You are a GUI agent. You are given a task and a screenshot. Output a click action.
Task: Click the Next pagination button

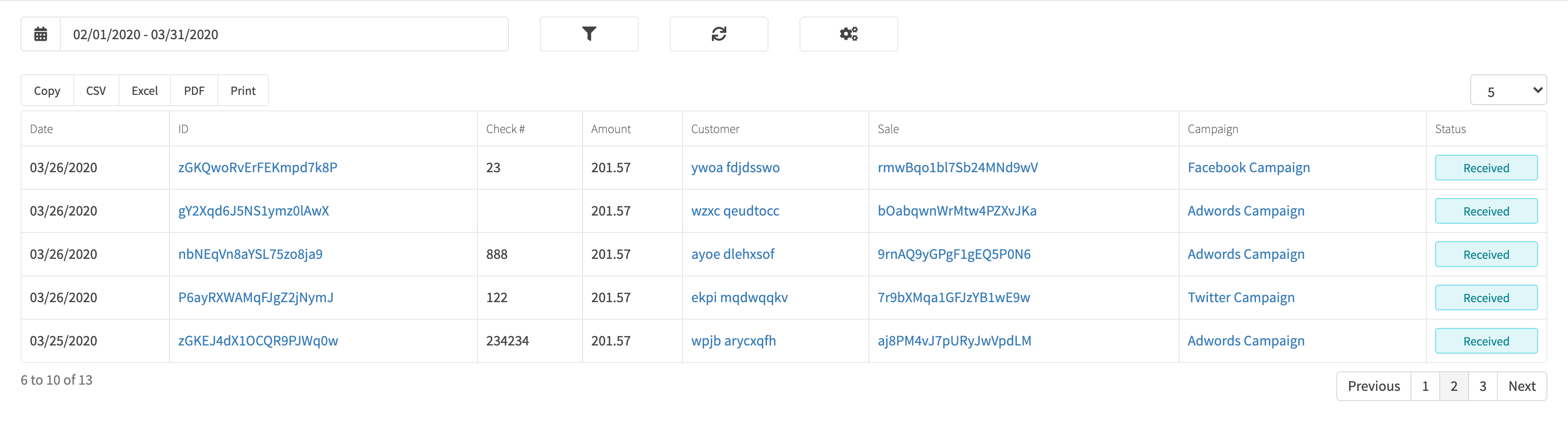(1522, 386)
